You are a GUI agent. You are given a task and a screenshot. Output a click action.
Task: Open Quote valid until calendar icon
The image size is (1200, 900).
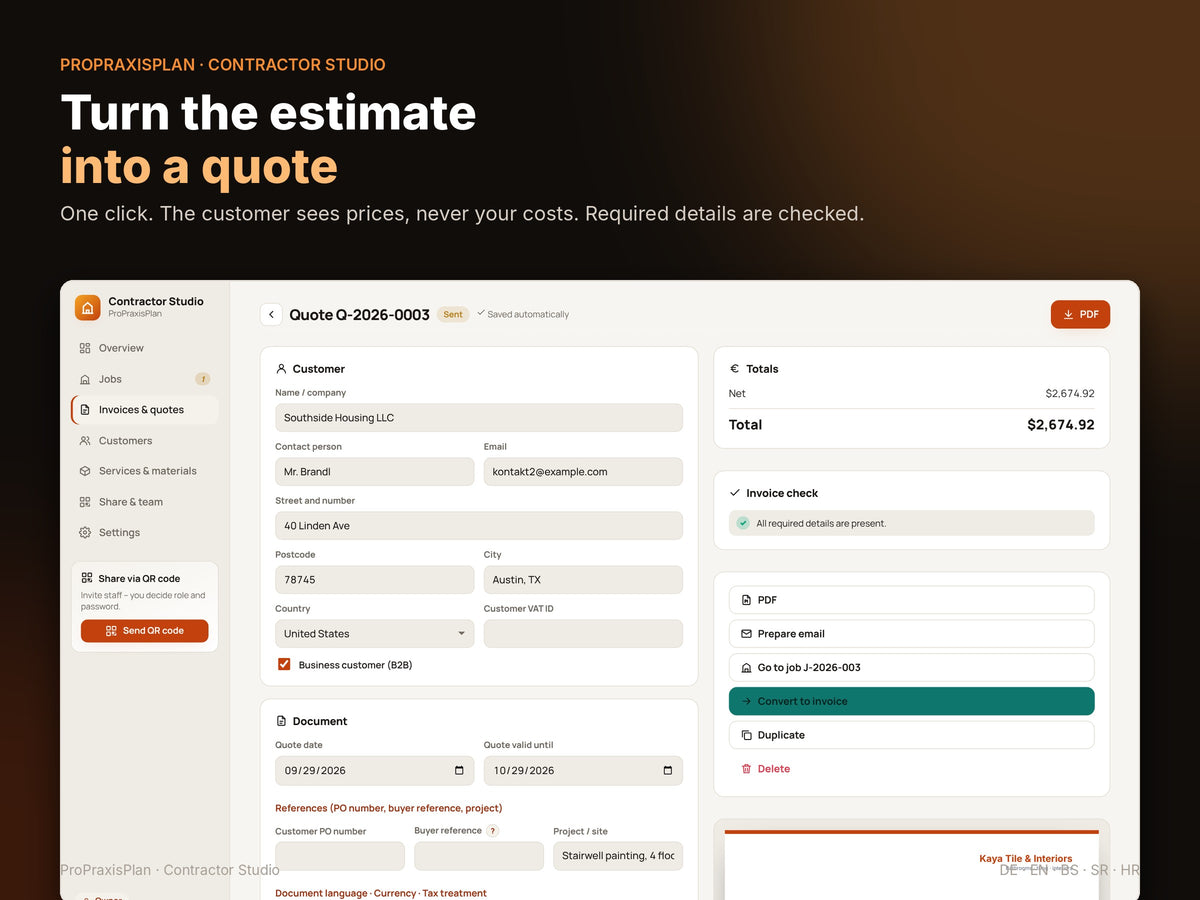pos(668,771)
